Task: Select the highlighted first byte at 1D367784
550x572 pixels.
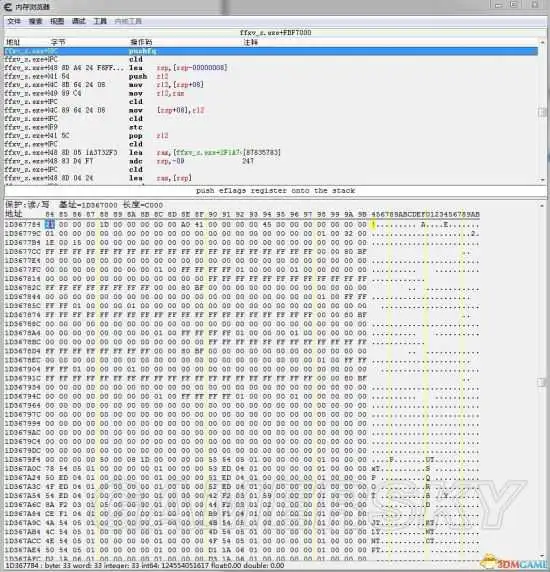Action: pyautogui.click(x=50, y=225)
